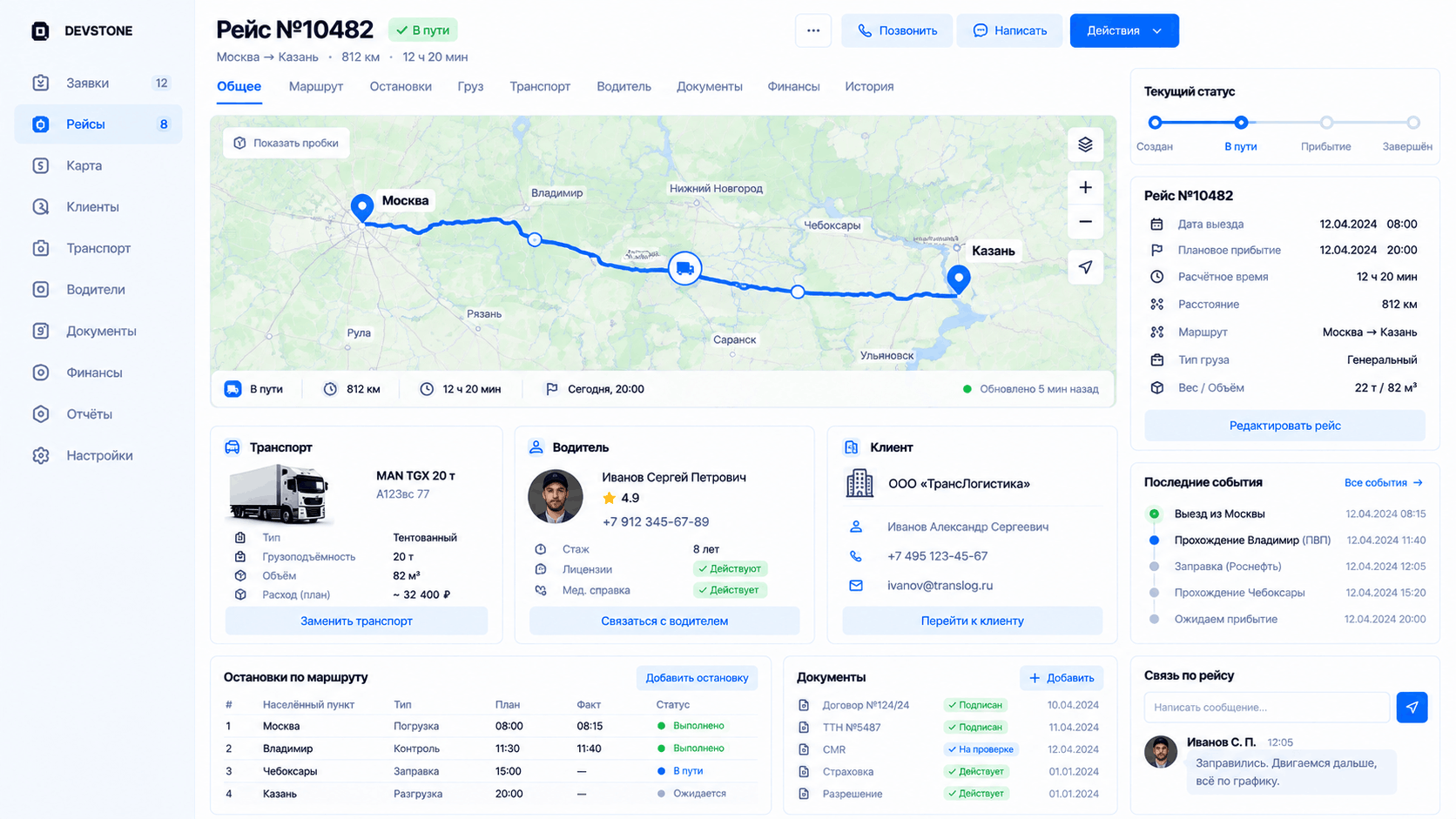Click the DEVSTONE logo icon
Image resolution: width=1456 pixels, height=819 pixels.
[40, 31]
